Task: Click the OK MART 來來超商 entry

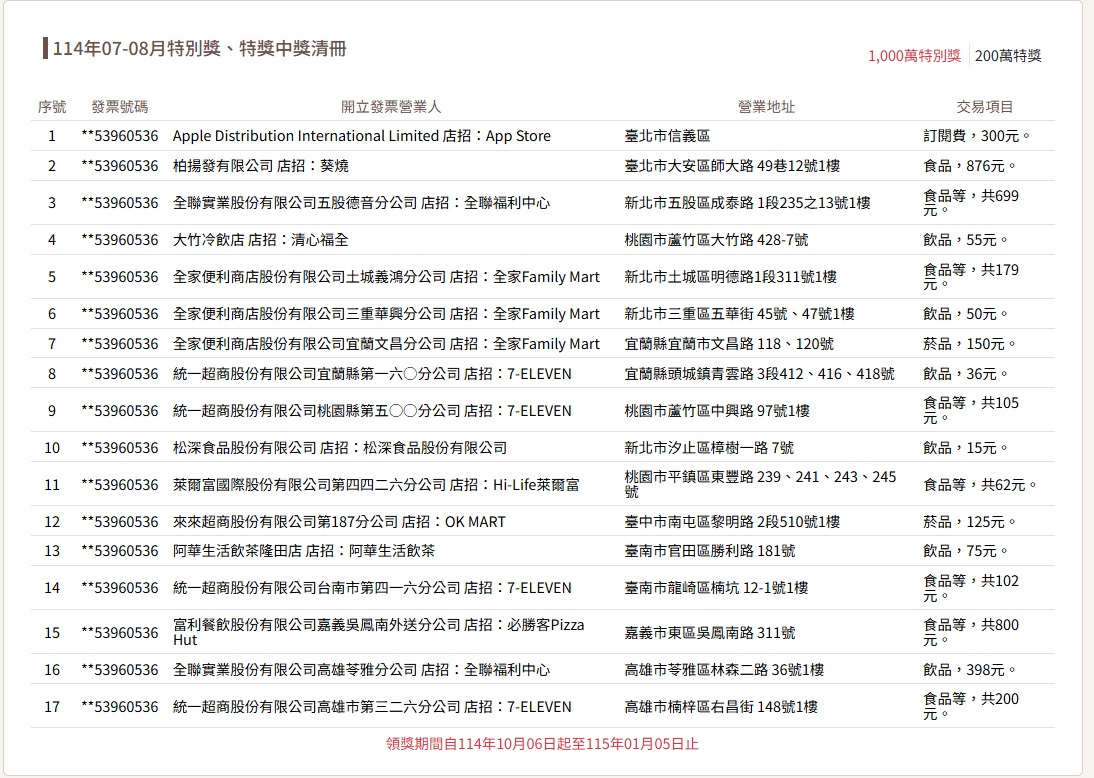Action: point(339,522)
